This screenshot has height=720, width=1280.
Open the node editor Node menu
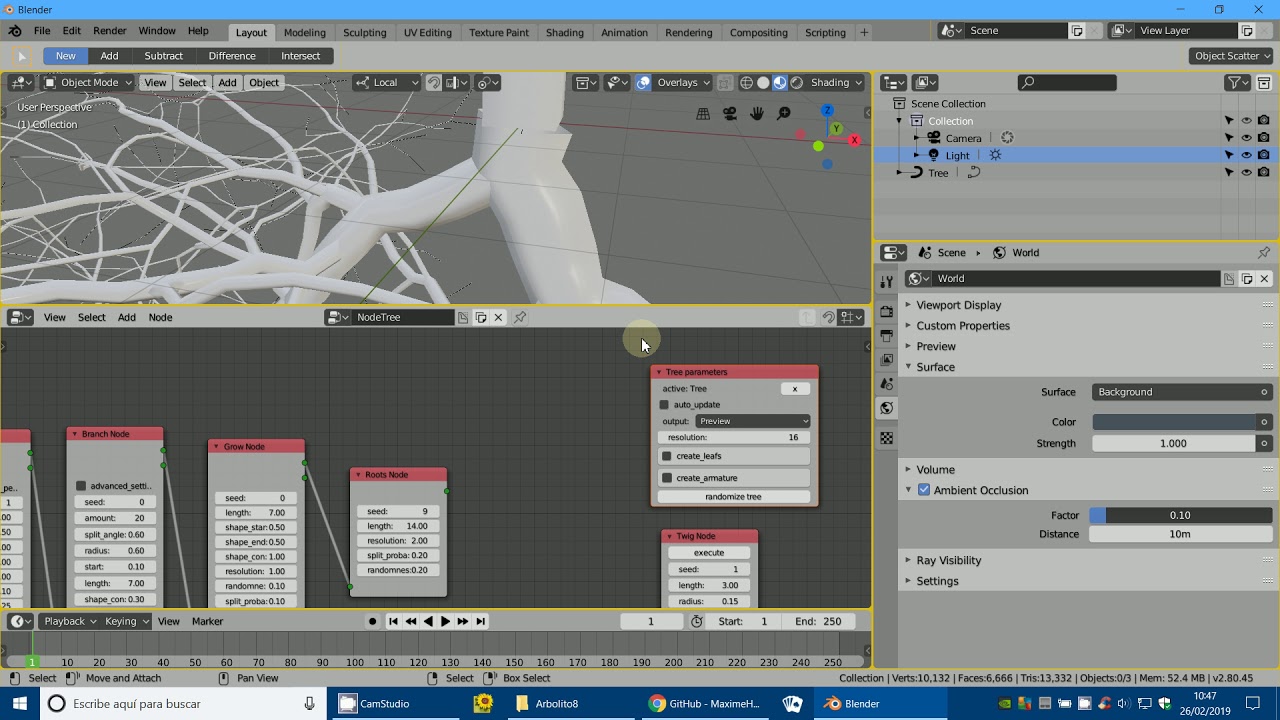(x=160, y=317)
